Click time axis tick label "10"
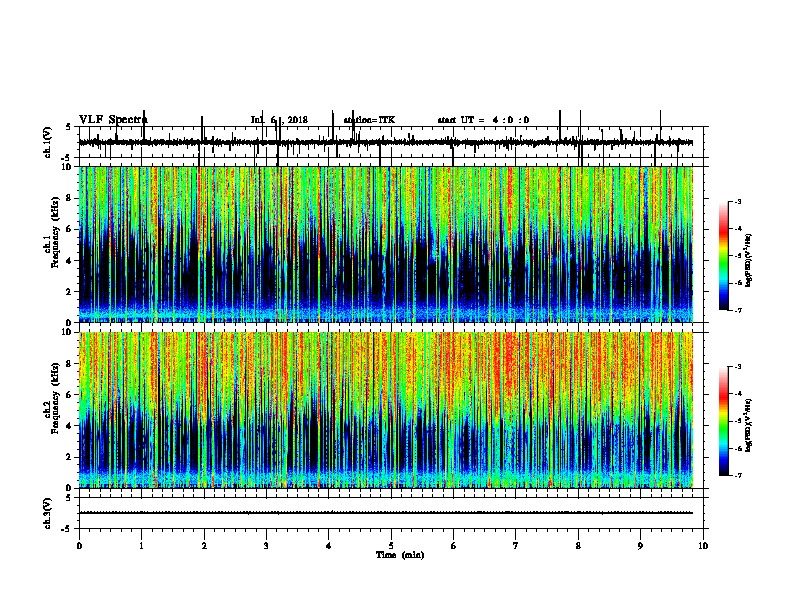Viewport: 792px width, 612px height. tap(703, 545)
